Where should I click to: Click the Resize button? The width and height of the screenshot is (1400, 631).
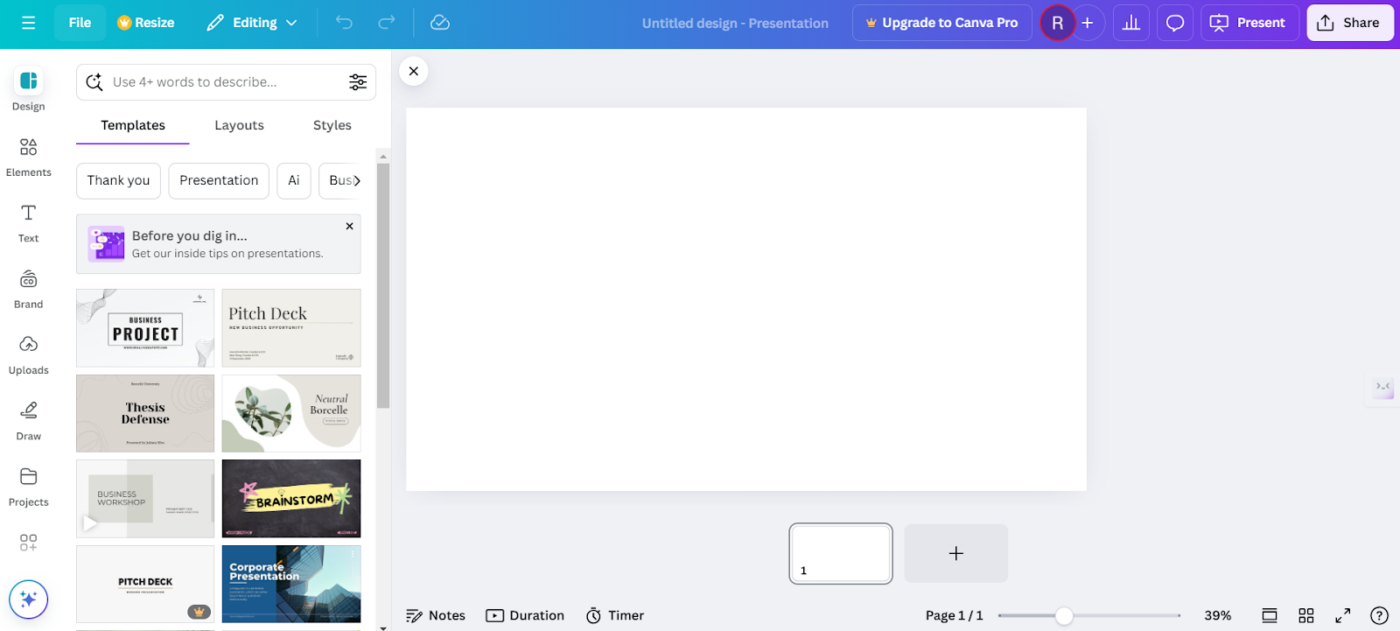146,23
